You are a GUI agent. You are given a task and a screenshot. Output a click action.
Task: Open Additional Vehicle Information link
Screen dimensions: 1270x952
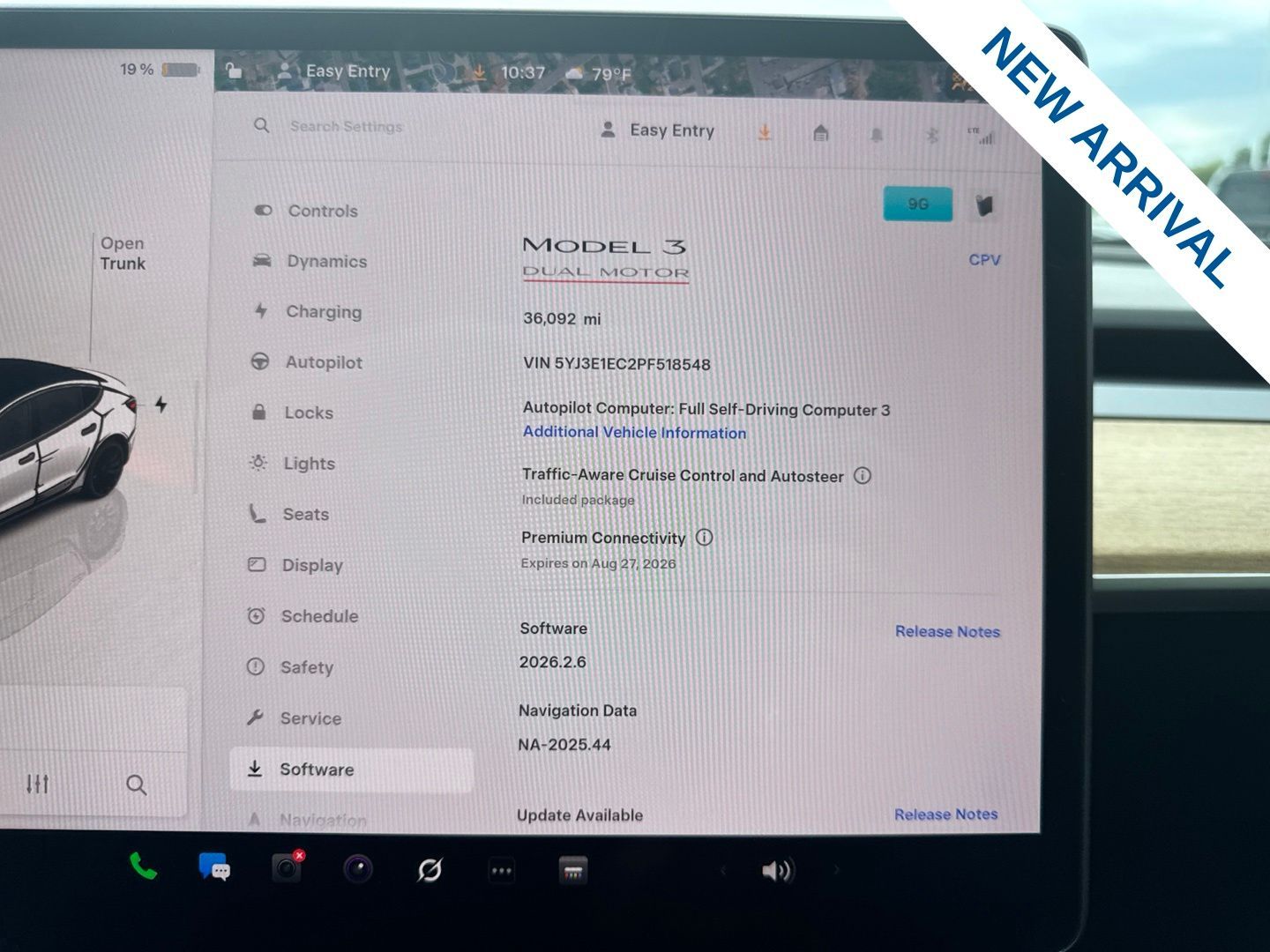[634, 432]
